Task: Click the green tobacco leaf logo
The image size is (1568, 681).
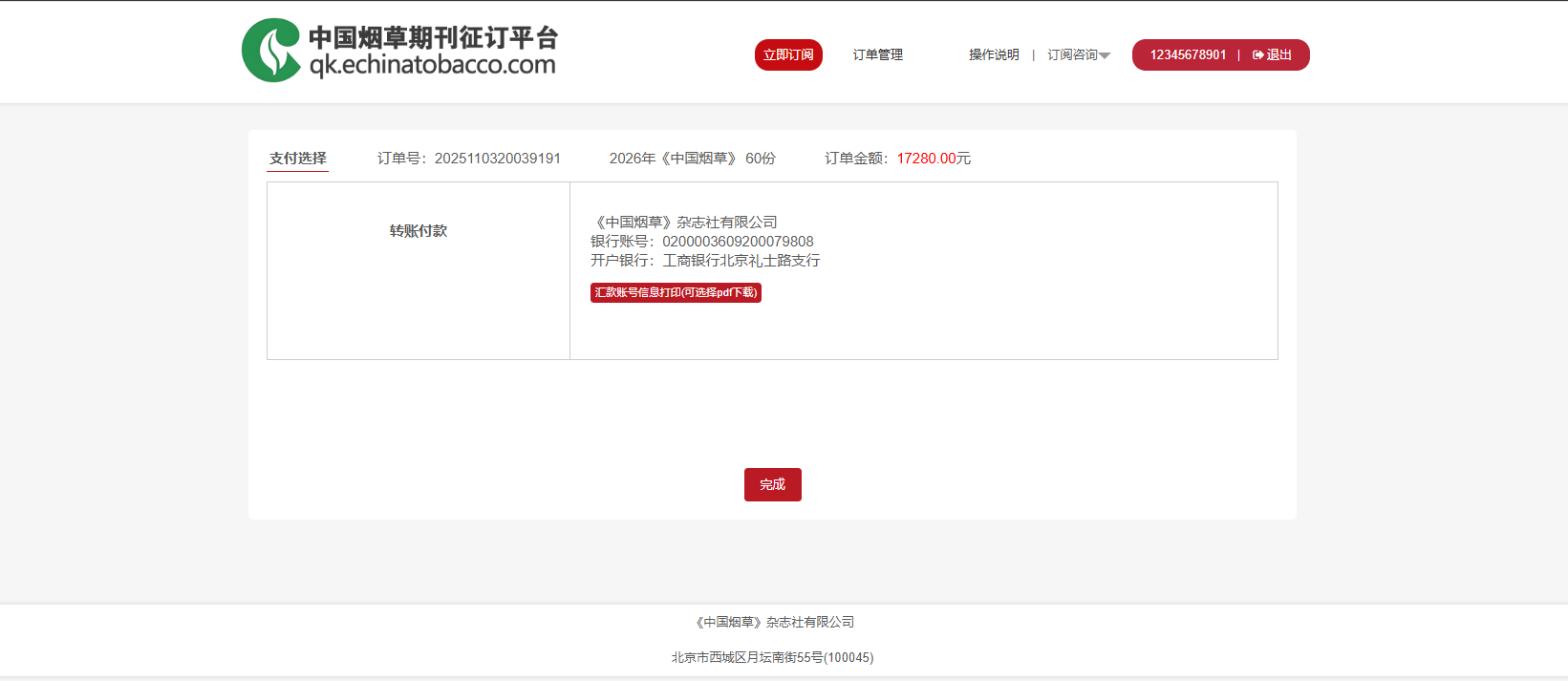Action: tap(271, 51)
